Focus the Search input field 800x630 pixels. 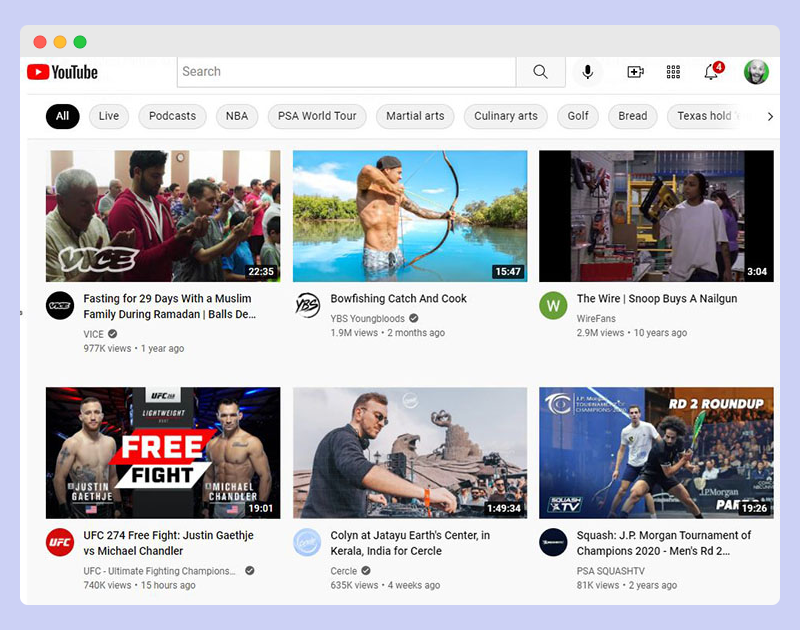tap(346, 72)
